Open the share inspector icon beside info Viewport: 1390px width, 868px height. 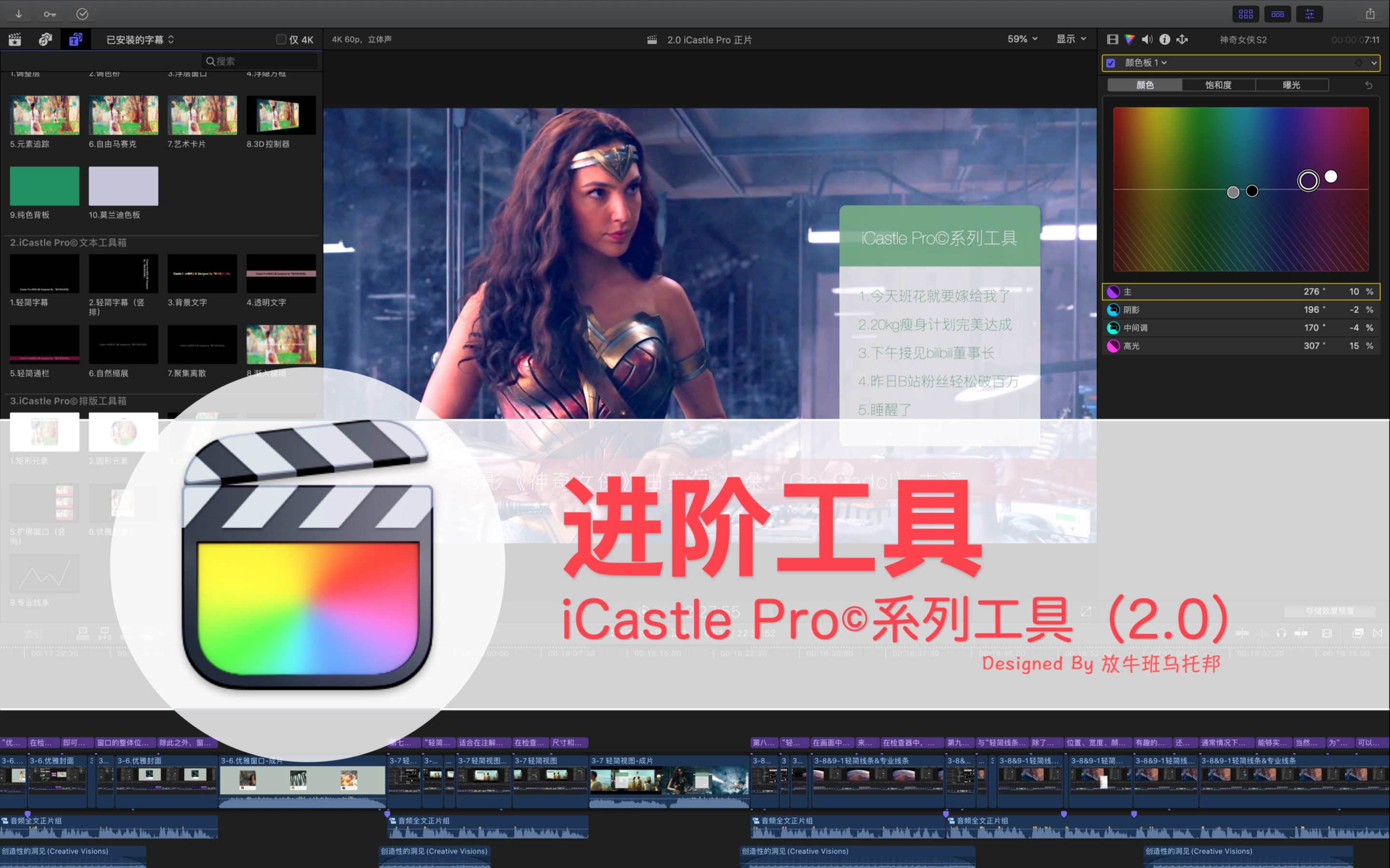(1182, 40)
